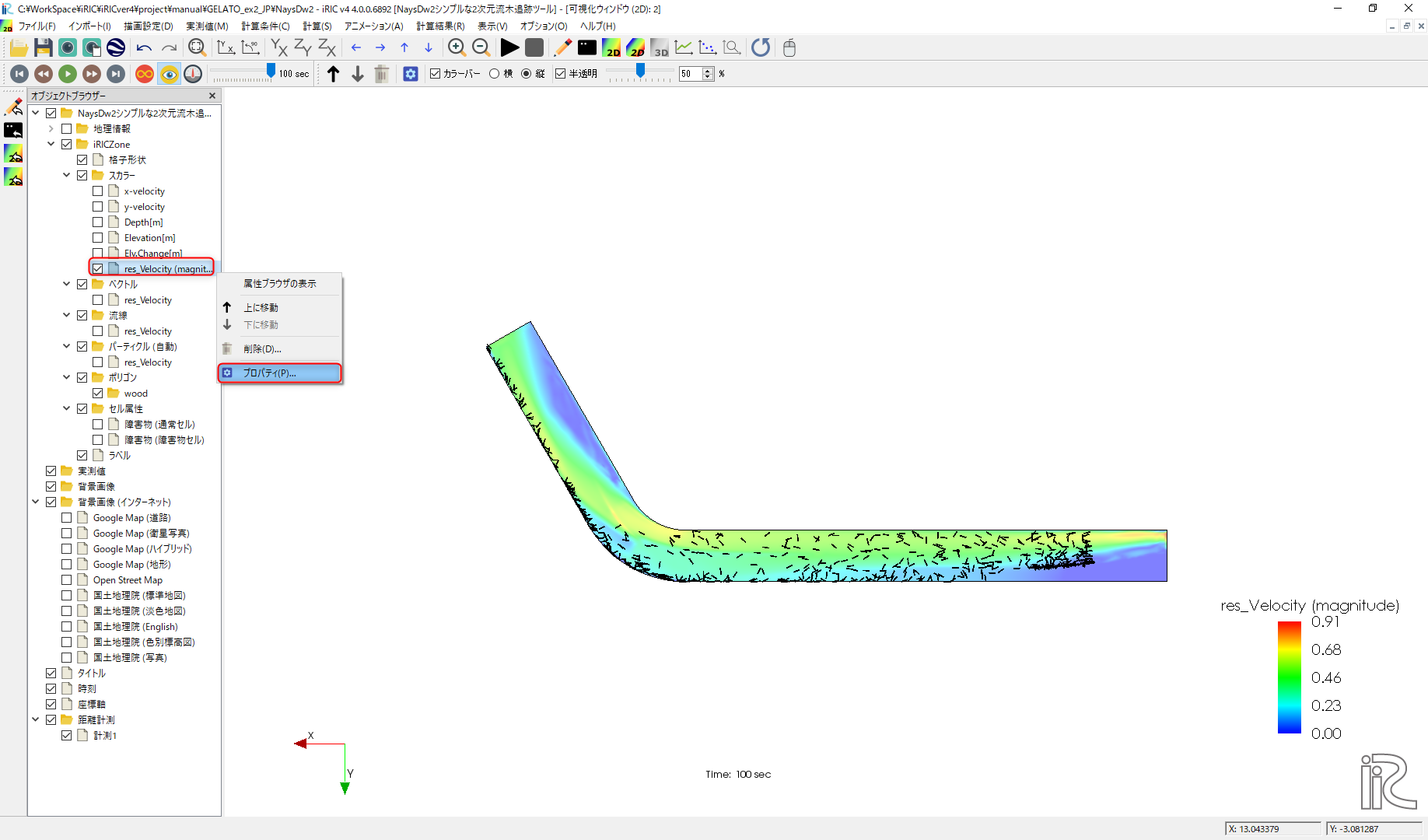The image size is (1428, 840).
Task: Zoom in with the plus magnifier
Action: pyautogui.click(x=457, y=48)
